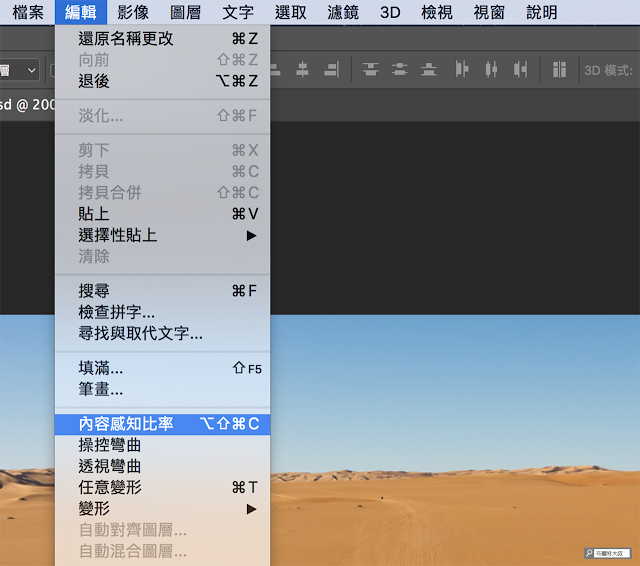Viewport: 640px width, 566px height.
Task: Click the greyed 拷貝合併 item
Action: (162, 193)
